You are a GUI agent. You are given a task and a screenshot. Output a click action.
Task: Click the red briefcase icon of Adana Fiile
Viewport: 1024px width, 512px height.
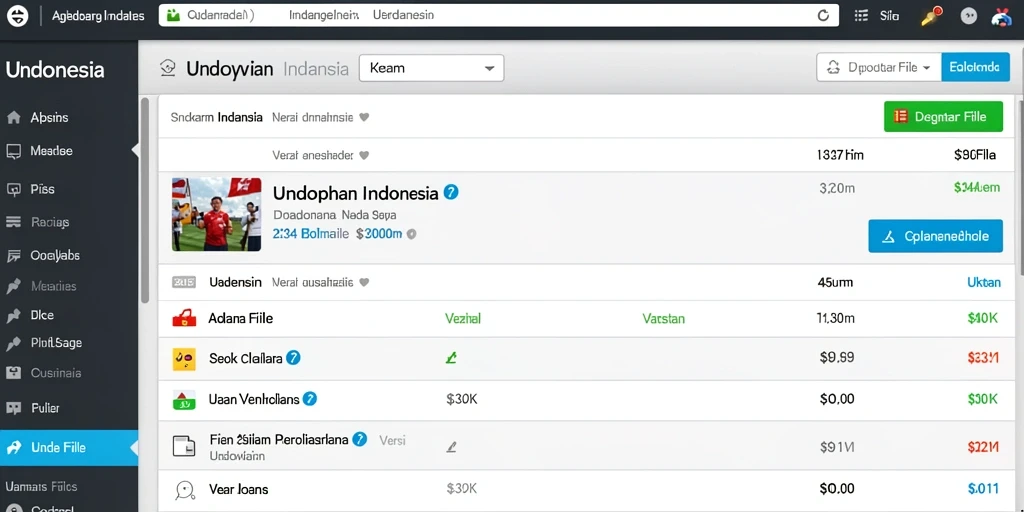click(184, 318)
